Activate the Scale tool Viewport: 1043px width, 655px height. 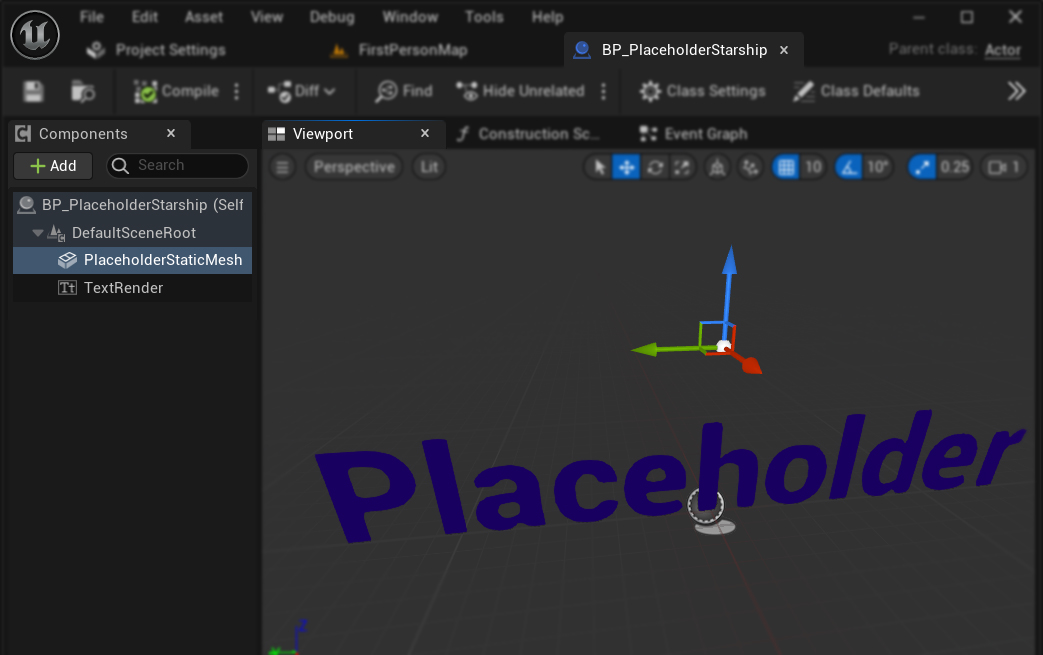click(682, 167)
